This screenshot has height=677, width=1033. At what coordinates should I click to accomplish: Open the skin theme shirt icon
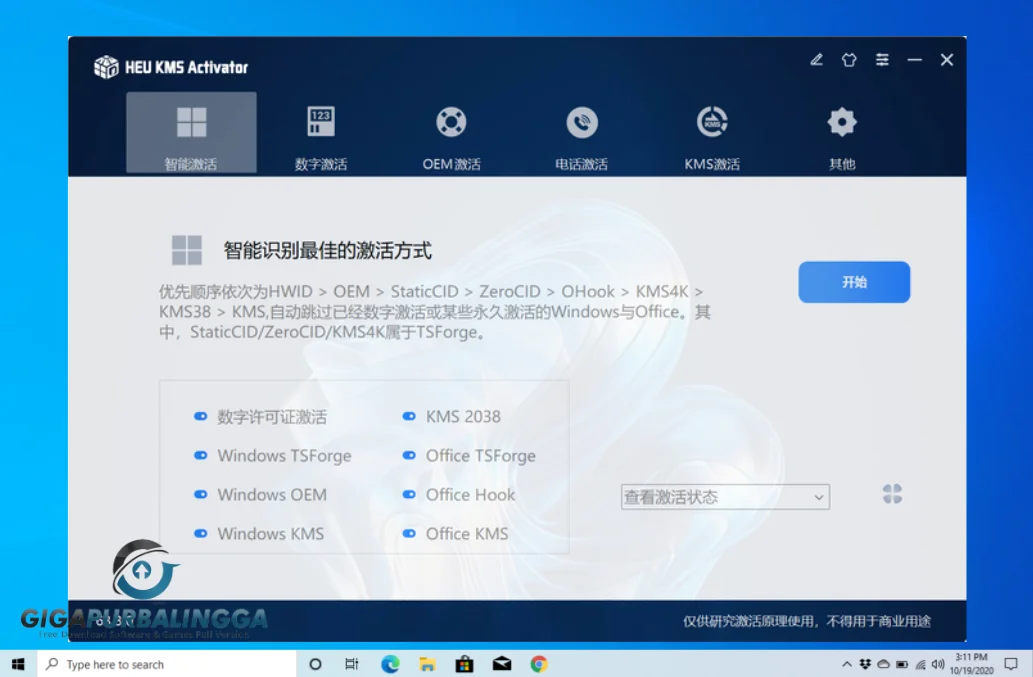tap(849, 60)
